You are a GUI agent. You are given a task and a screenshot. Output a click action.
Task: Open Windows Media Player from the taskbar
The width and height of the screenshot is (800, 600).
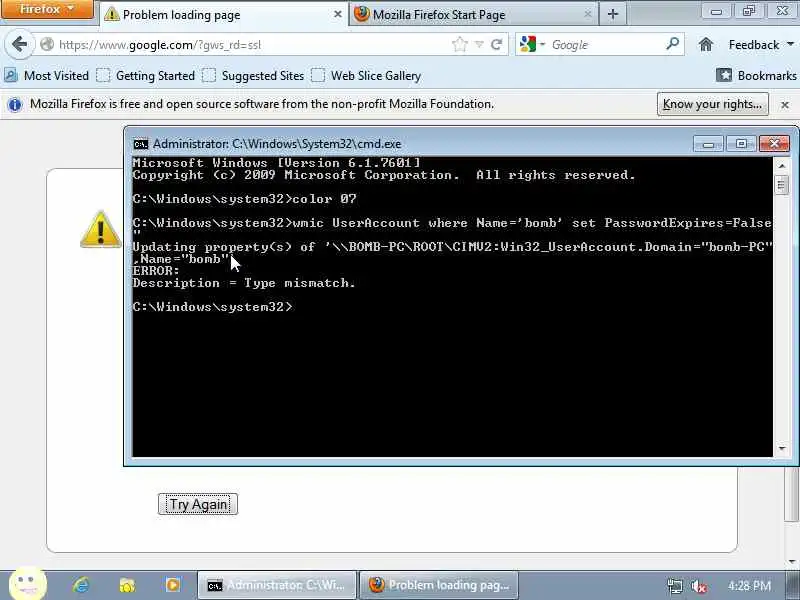172,585
